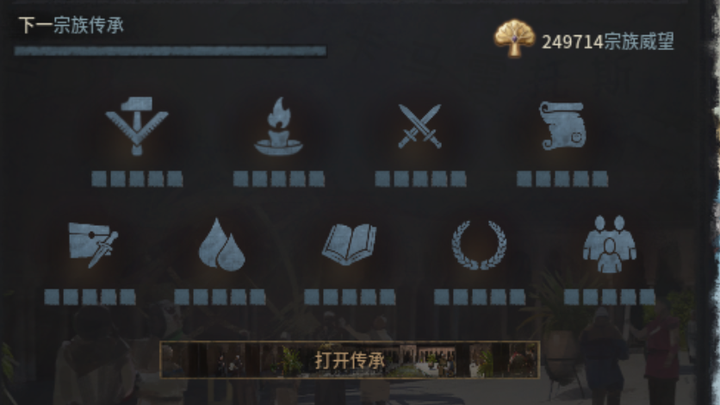
Task: Click the blood droplets legacy icon
Action: tap(221, 244)
